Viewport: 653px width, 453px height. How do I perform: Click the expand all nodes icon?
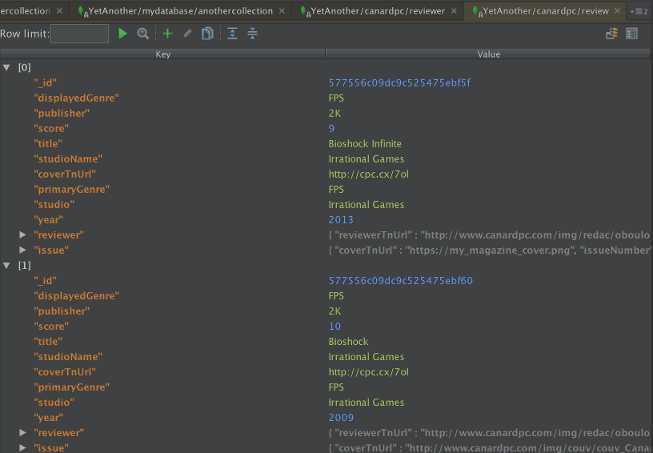pyautogui.click(x=232, y=33)
